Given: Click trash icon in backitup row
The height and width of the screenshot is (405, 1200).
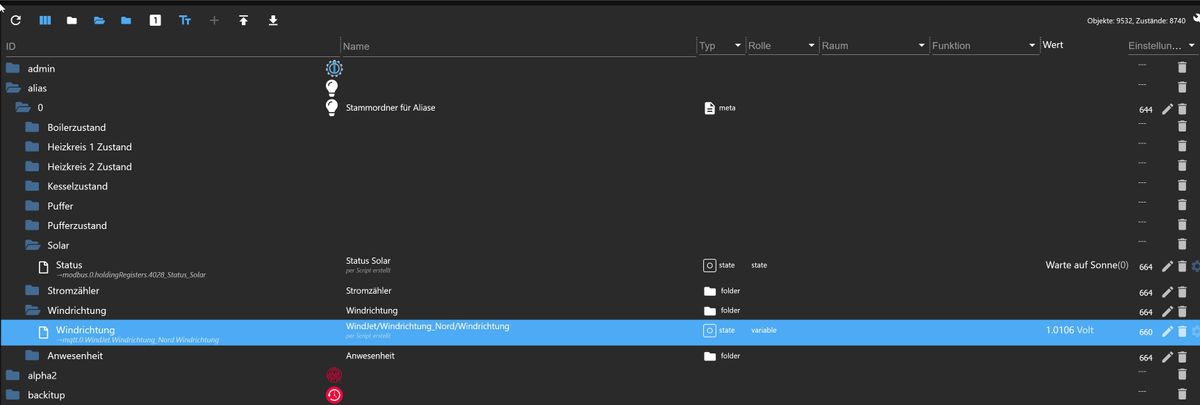Looking at the screenshot, I should point(1182,395).
